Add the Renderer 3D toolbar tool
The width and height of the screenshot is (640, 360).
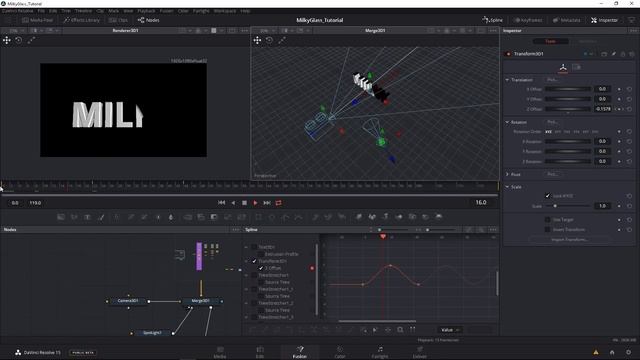coord(439,217)
